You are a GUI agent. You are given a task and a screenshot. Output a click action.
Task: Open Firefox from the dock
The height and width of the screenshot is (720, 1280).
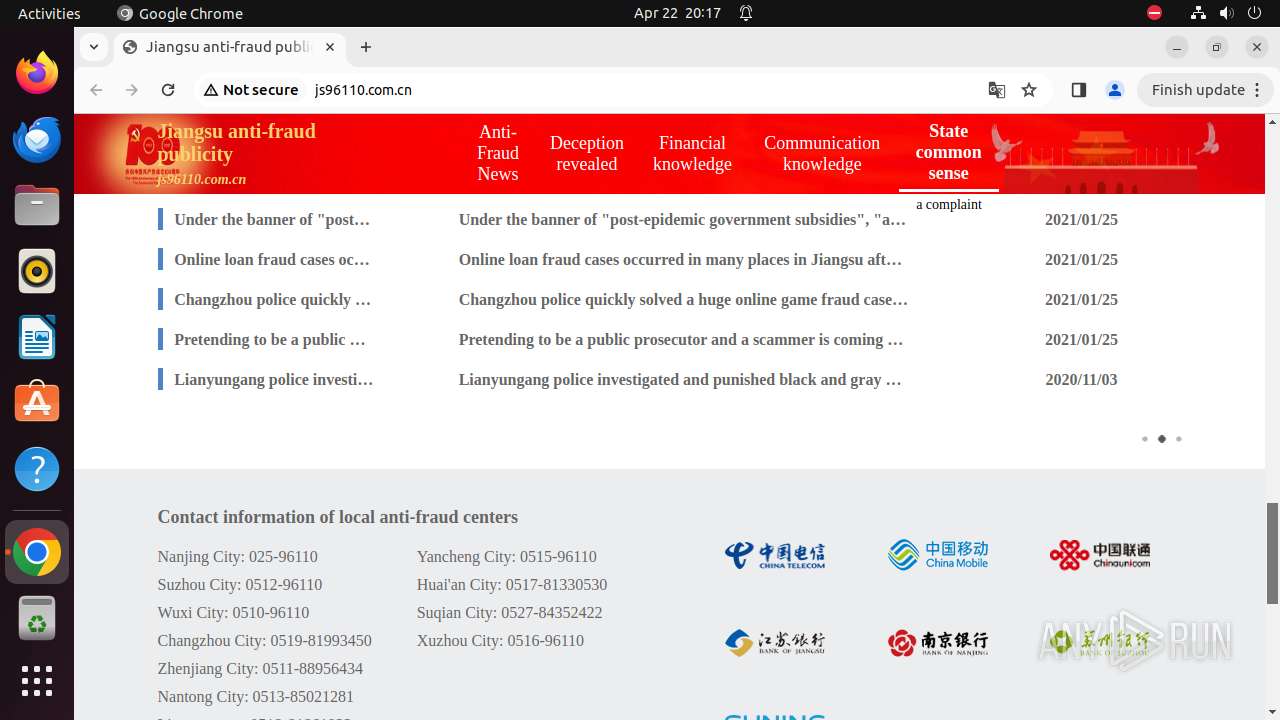[37, 74]
